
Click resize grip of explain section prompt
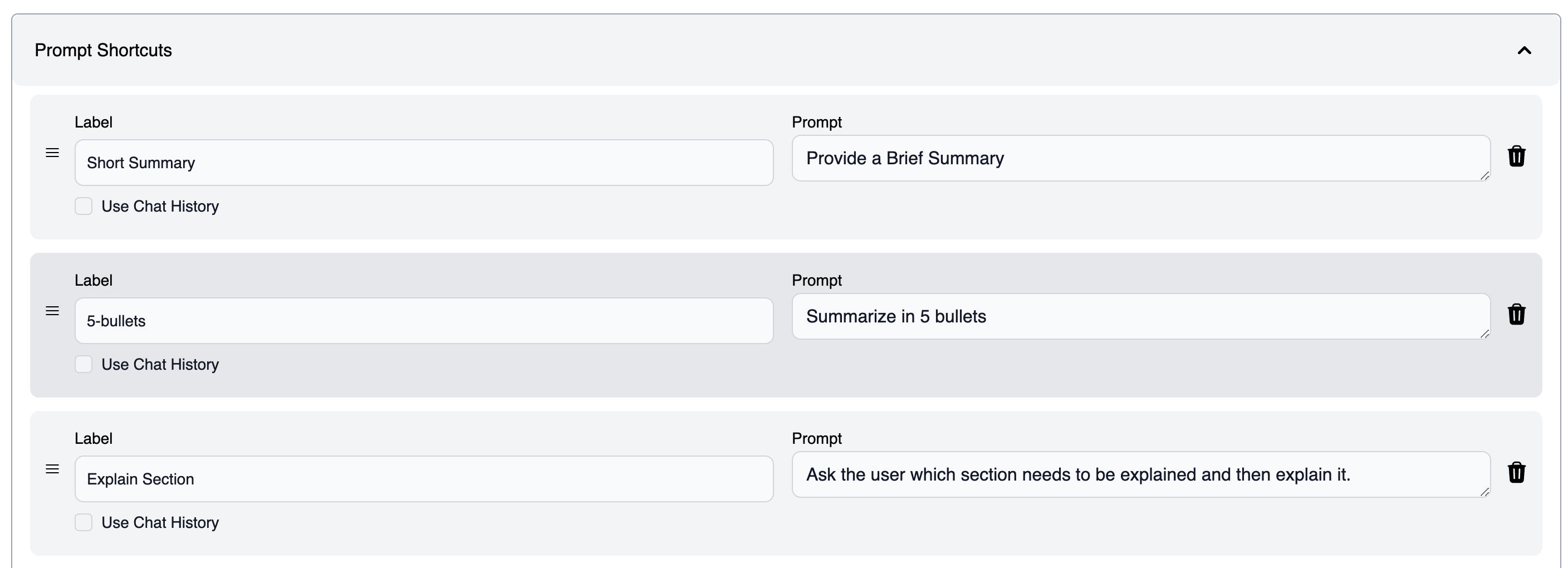(x=1484, y=492)
